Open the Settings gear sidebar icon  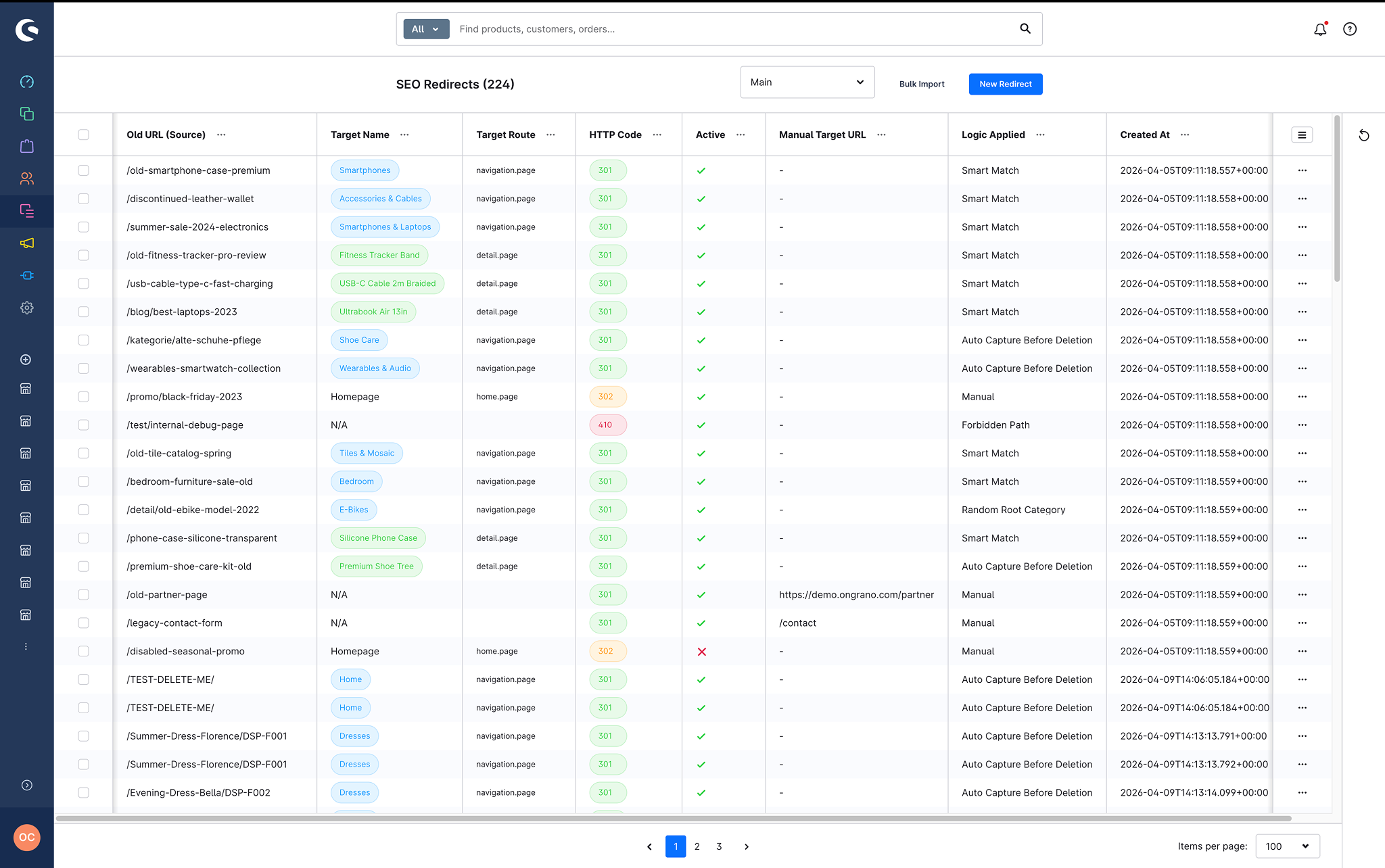point(26,308)
